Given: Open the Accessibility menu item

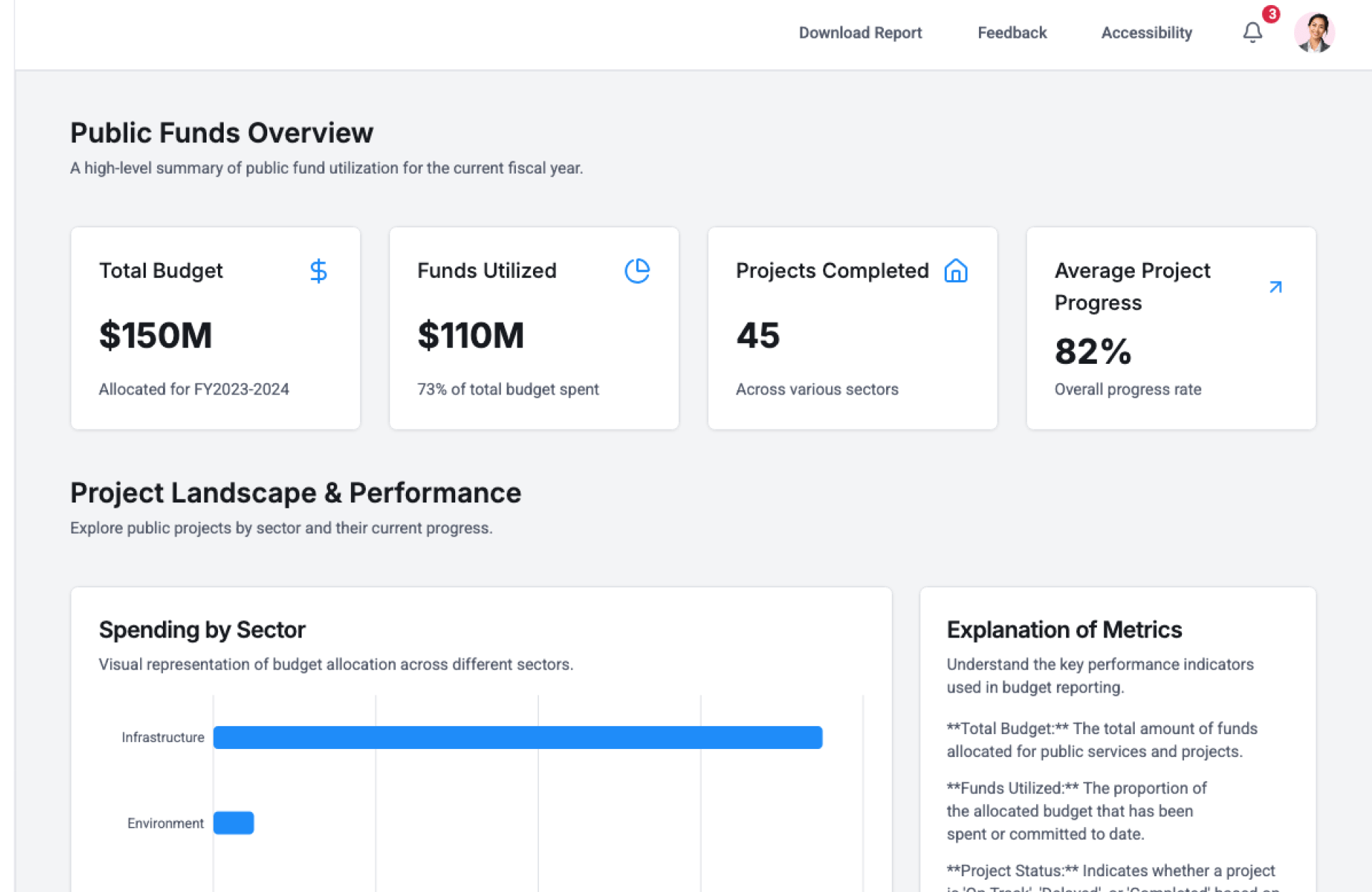Looking at the screenshot, I should pyautogui.click(x=1146, y=33).
